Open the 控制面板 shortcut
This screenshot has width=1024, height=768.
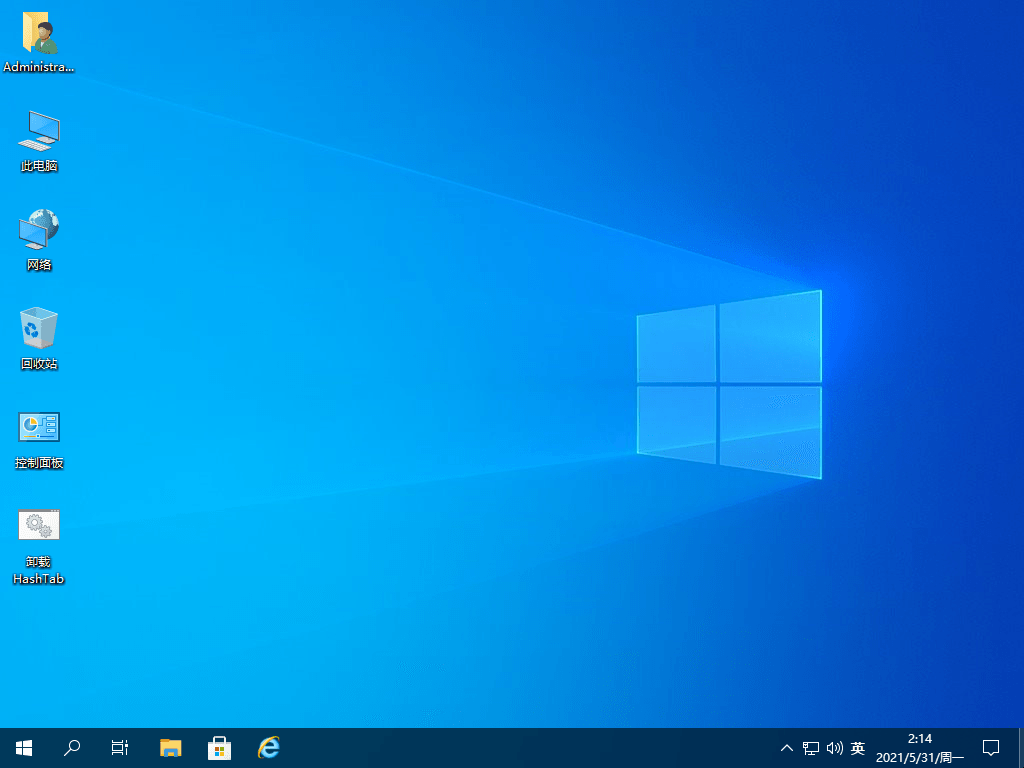[x=38, y=428]
